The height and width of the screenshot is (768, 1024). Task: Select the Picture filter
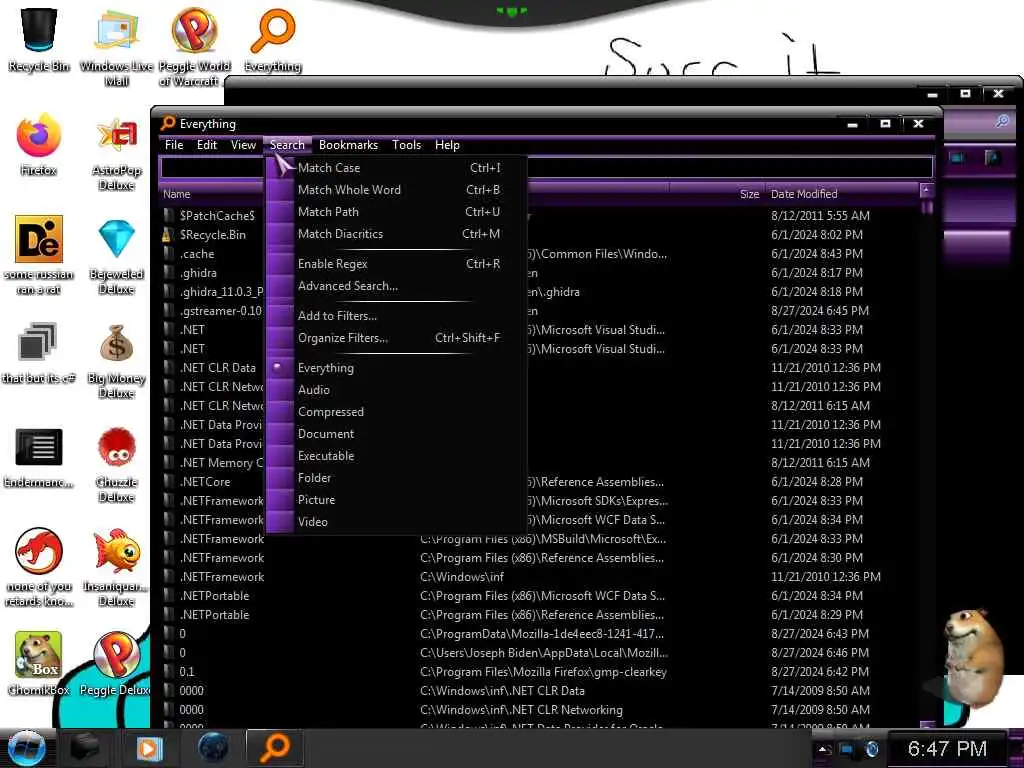pyautogui.click(x=398, y=500)
